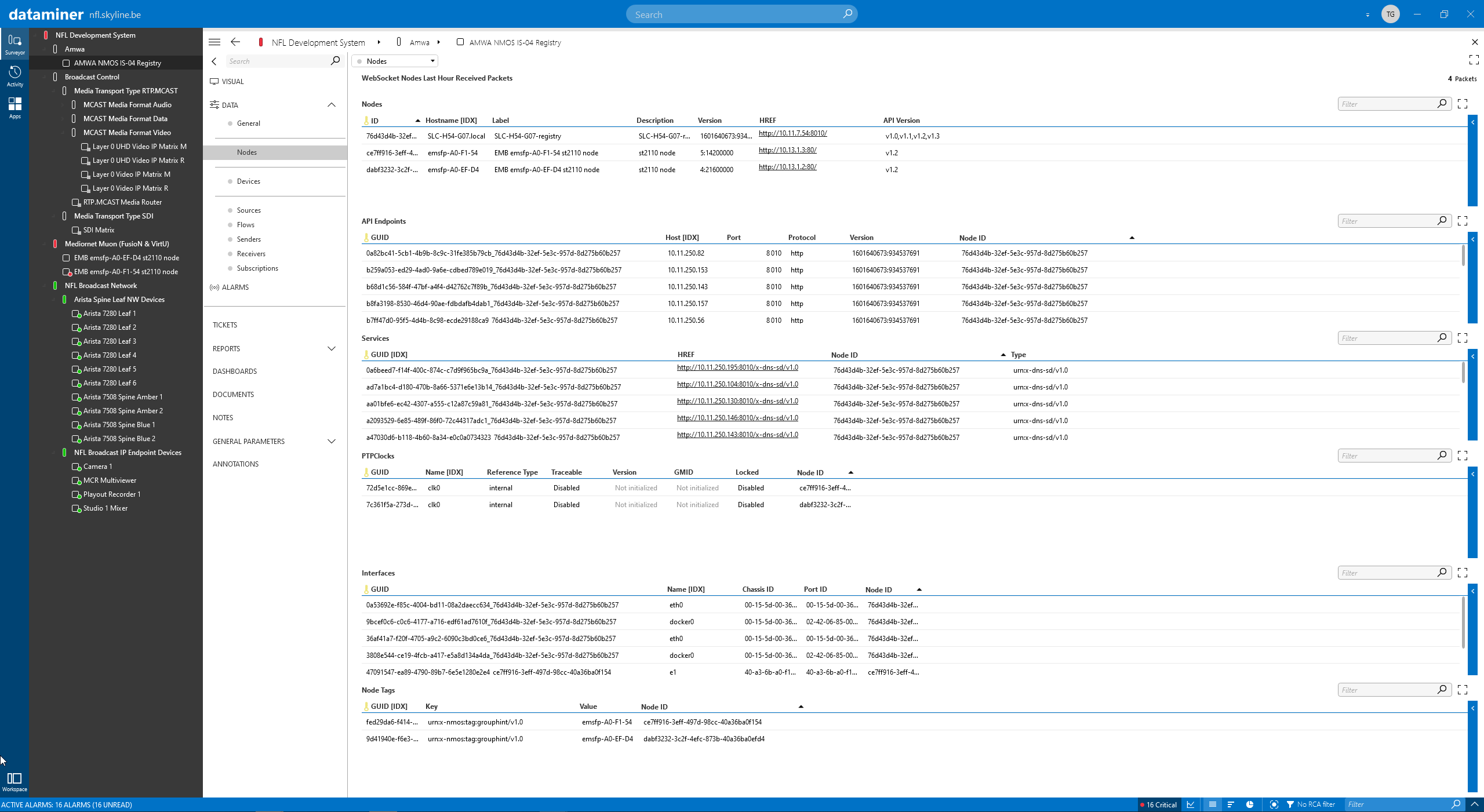Select the Sources data page
Viewport: 1484px width, 812px height.
pyautogui.click(x=249, y=210)
